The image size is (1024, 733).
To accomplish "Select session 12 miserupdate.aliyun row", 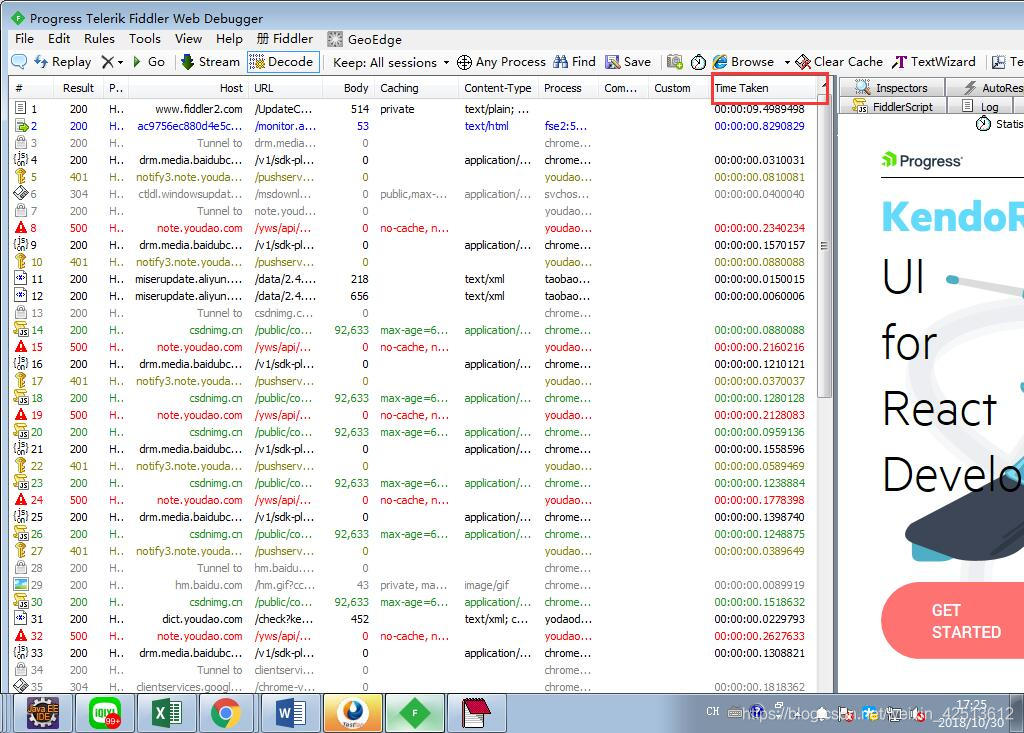I will (x=412, y=296).
